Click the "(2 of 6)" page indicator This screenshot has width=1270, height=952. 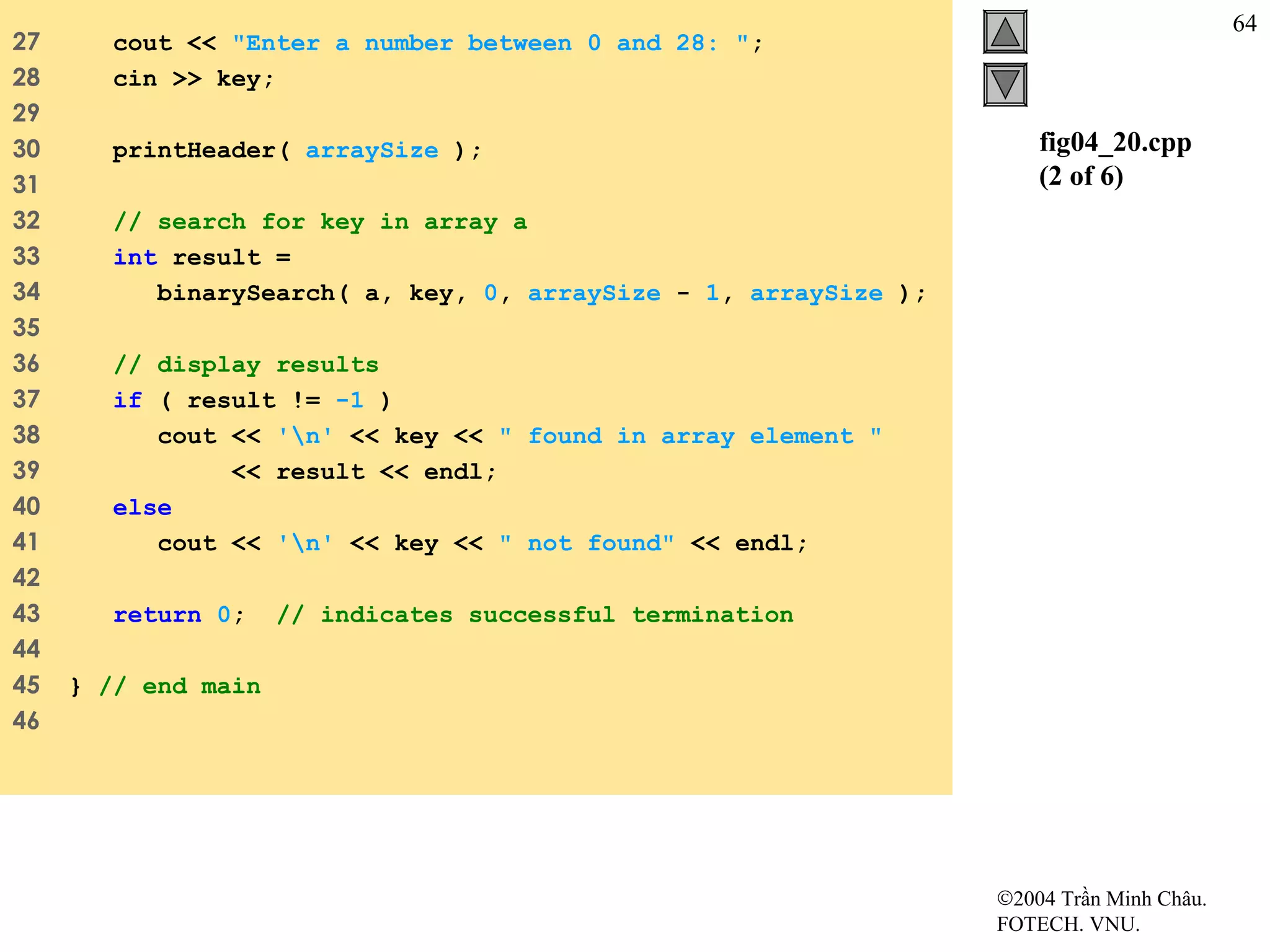click(x=1081, y=177)
